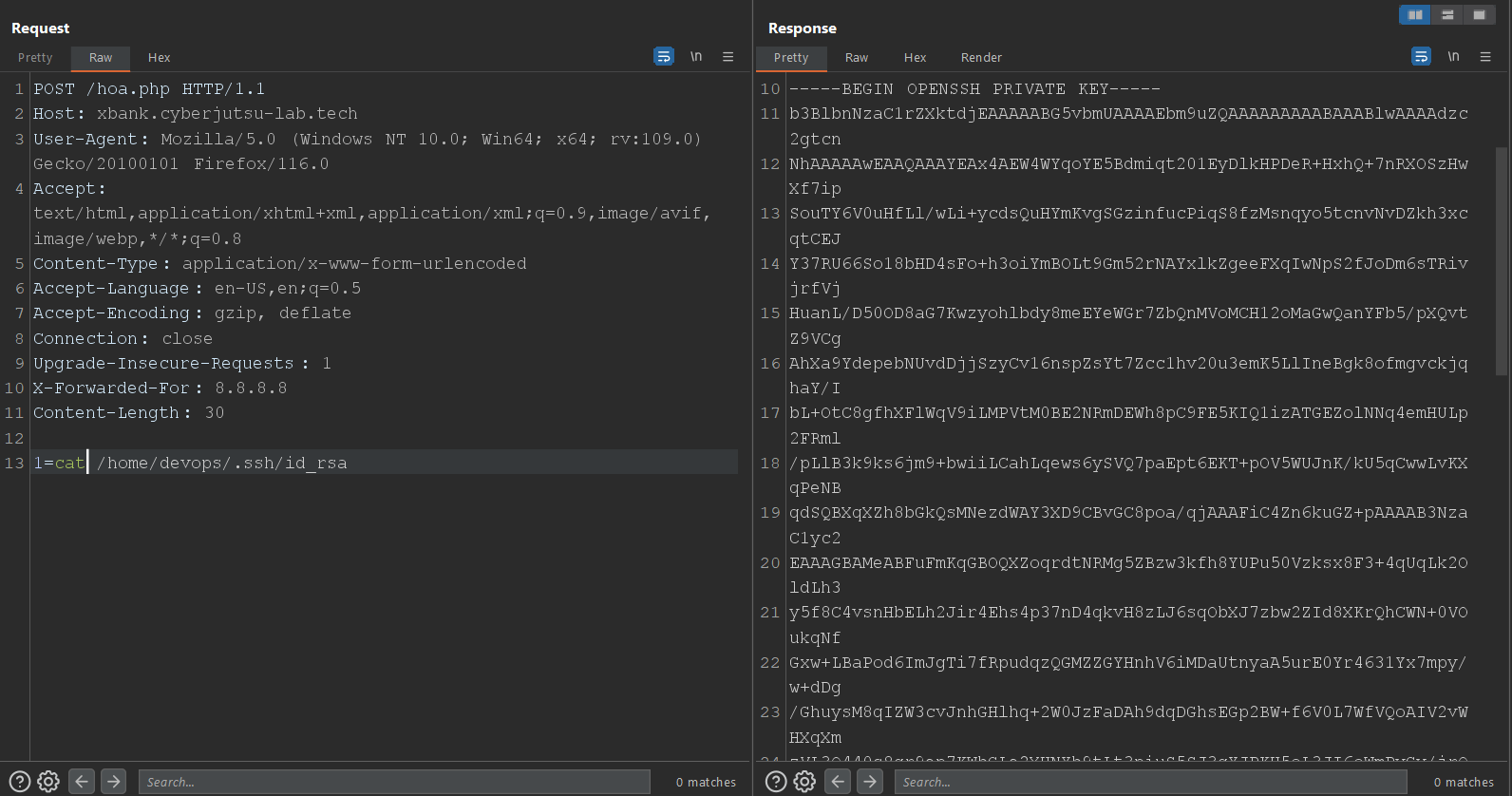This screenshot has width=1512, height=796.
Task: Open Request panel options menu
Action: pyautogui.click(x=728, y=57)
